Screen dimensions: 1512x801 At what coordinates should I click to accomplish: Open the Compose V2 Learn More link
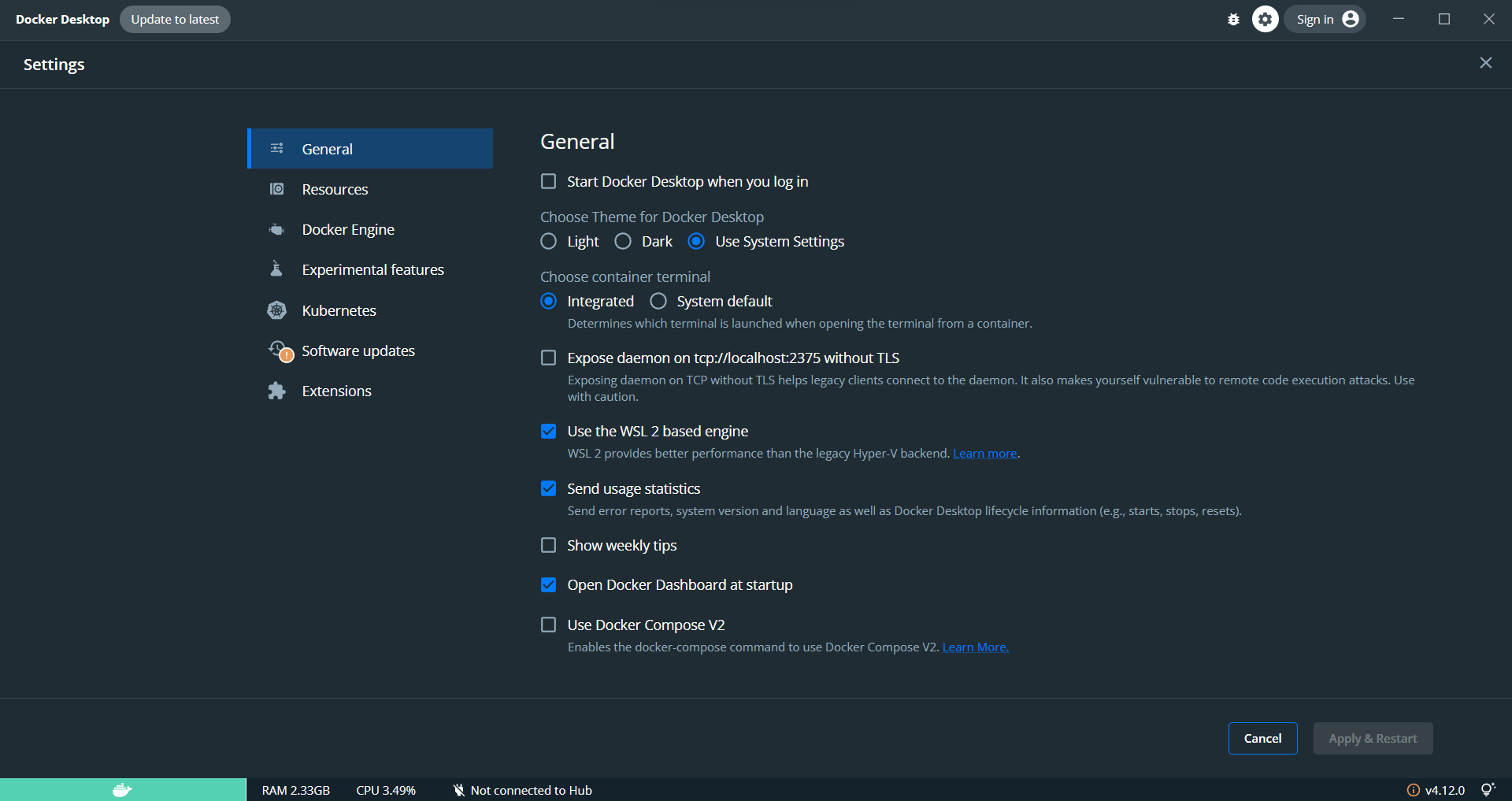pos(976,647)
